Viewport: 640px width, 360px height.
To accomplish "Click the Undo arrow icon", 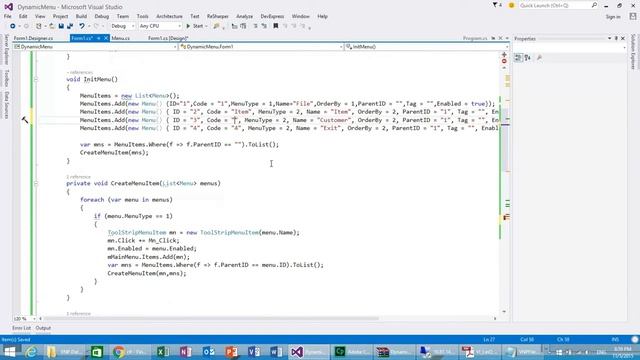I will [x=82, y=26].
